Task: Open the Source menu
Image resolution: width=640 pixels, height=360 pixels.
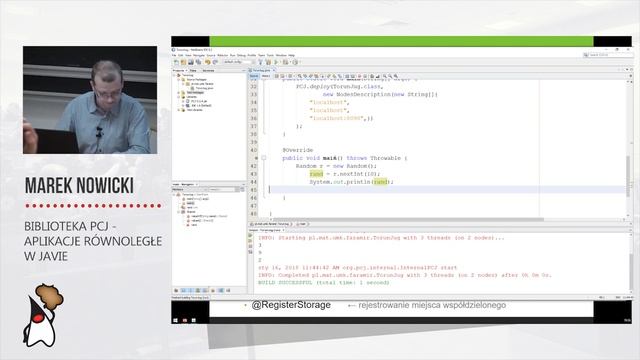Action: pyautogui.click(x=211, y=55)
